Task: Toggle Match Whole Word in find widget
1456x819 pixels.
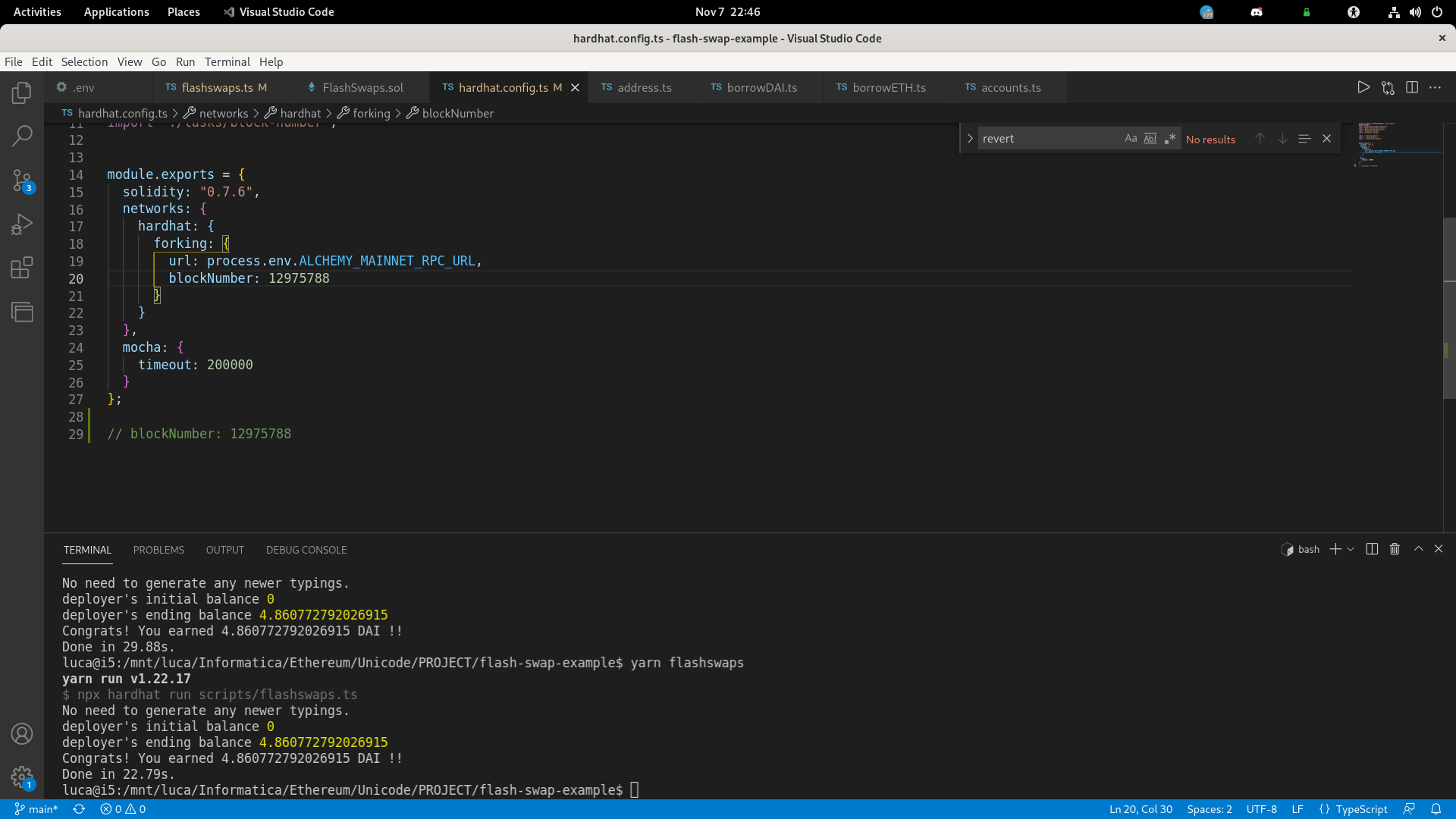Action: (x=1150, y=138)
